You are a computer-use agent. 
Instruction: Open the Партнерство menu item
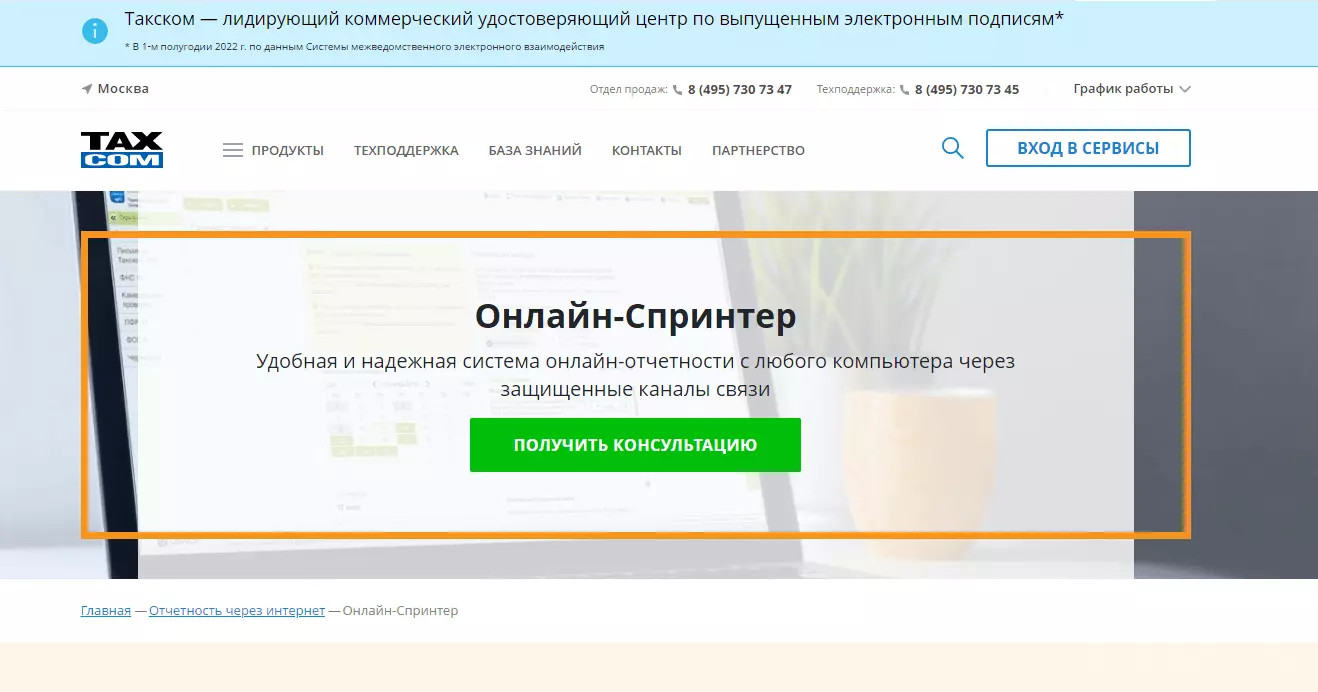pos(758,151)
